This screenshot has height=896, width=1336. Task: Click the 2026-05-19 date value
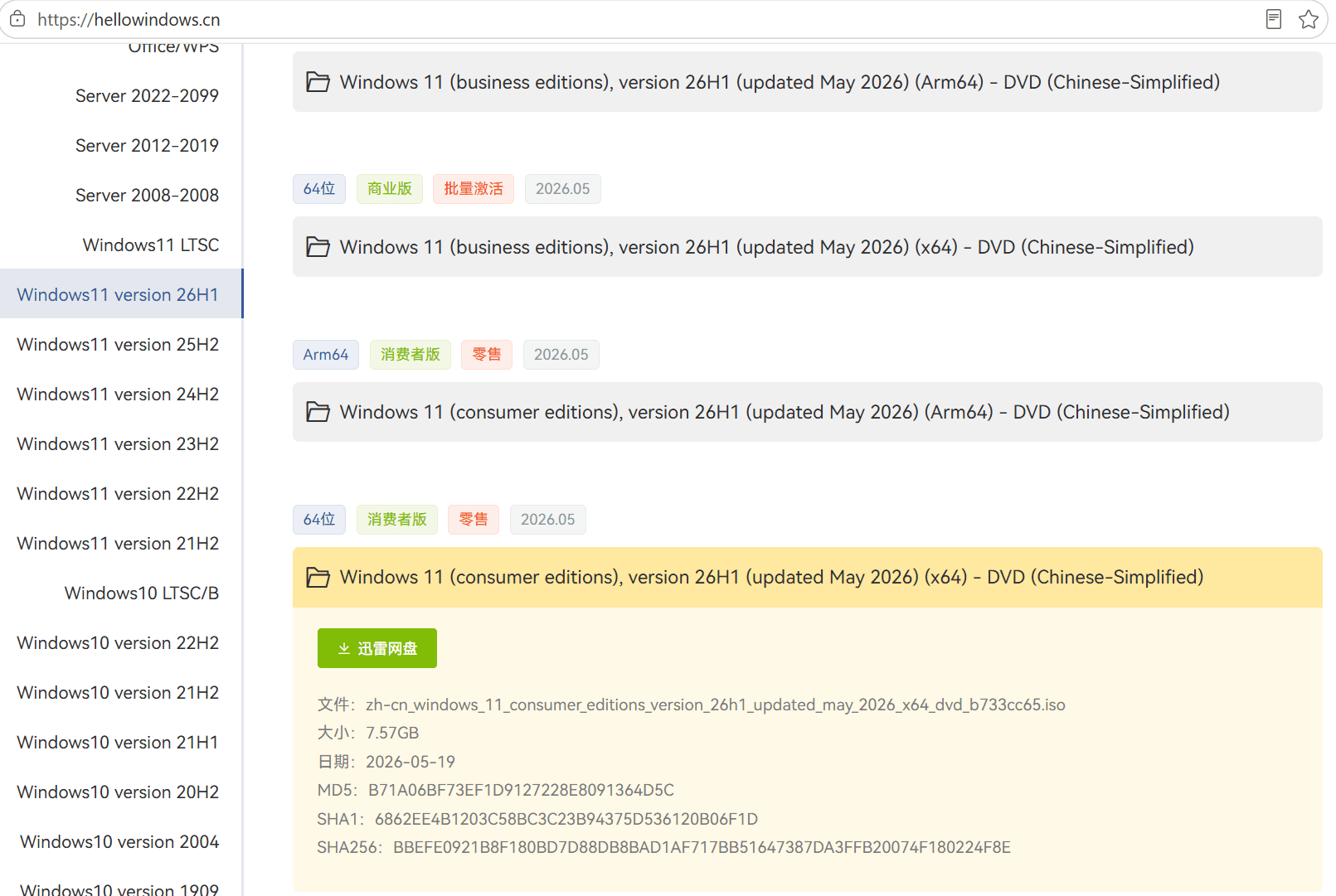pyautogui.click(x=411, y=762)
